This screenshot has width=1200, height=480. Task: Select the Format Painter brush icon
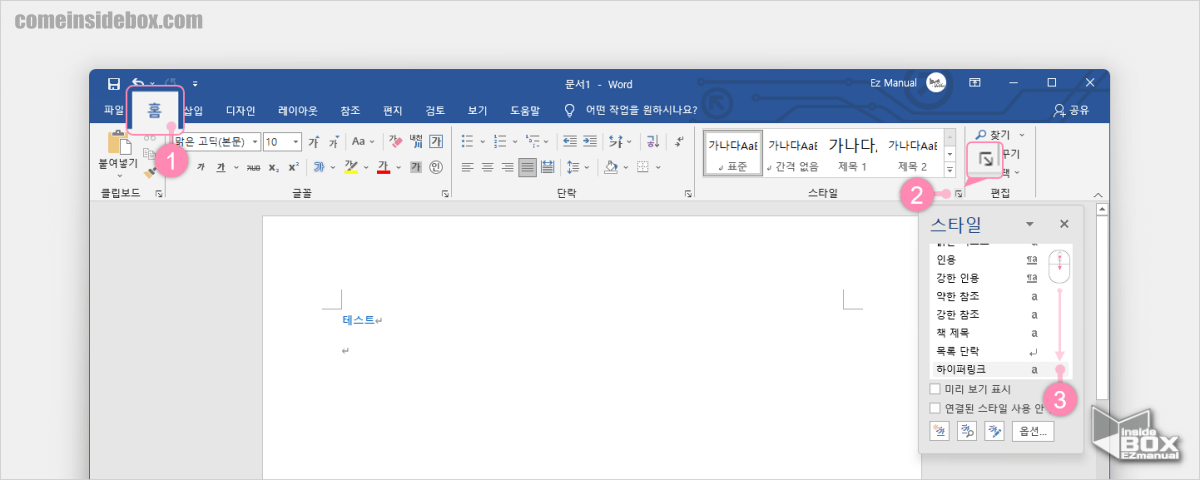pos(150,172)
